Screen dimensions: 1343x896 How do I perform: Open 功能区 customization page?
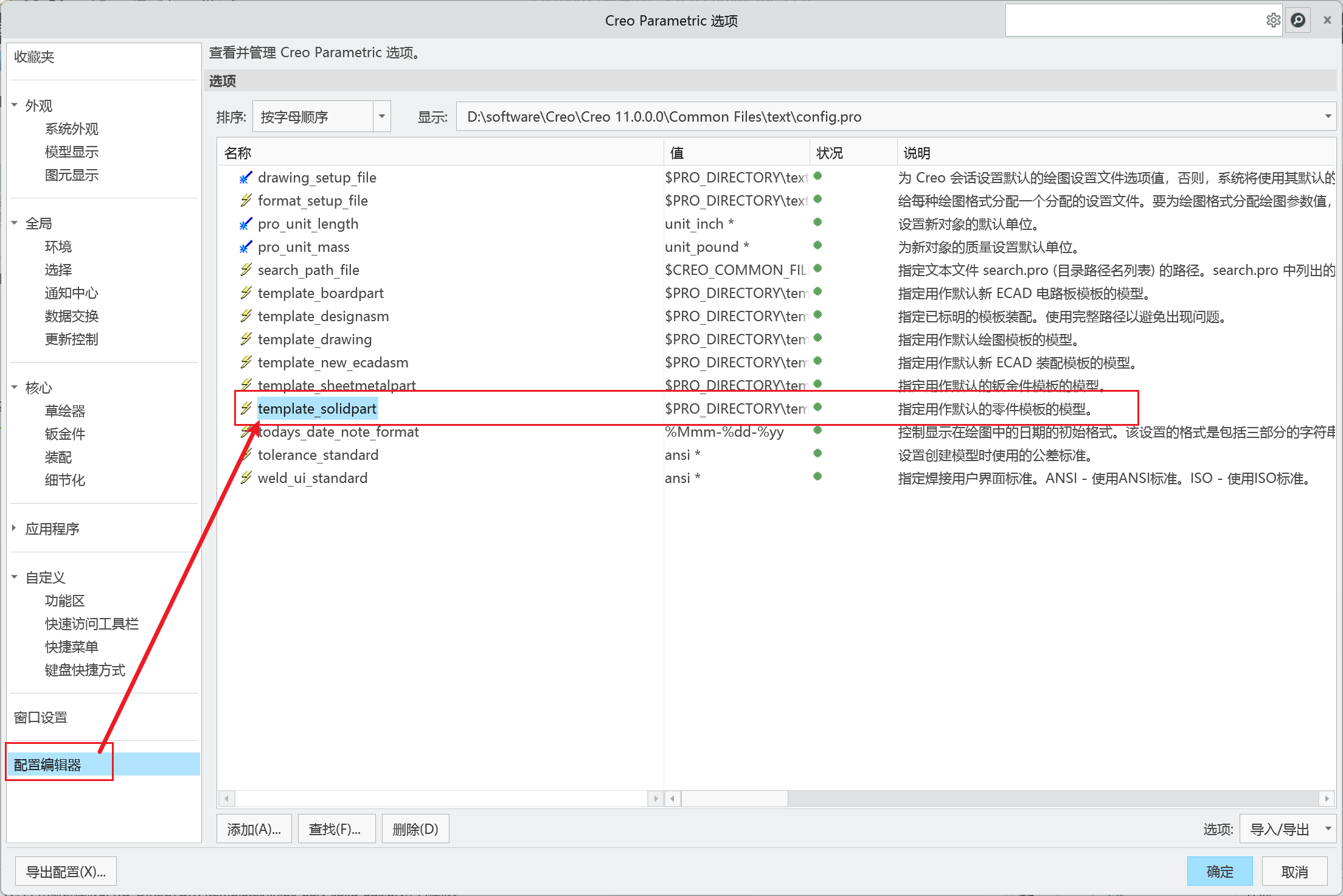point(65,601)
